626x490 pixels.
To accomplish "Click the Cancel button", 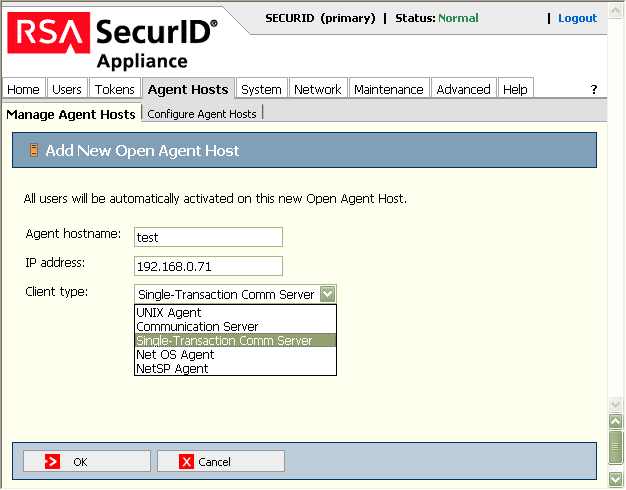I will pos(221,461).
